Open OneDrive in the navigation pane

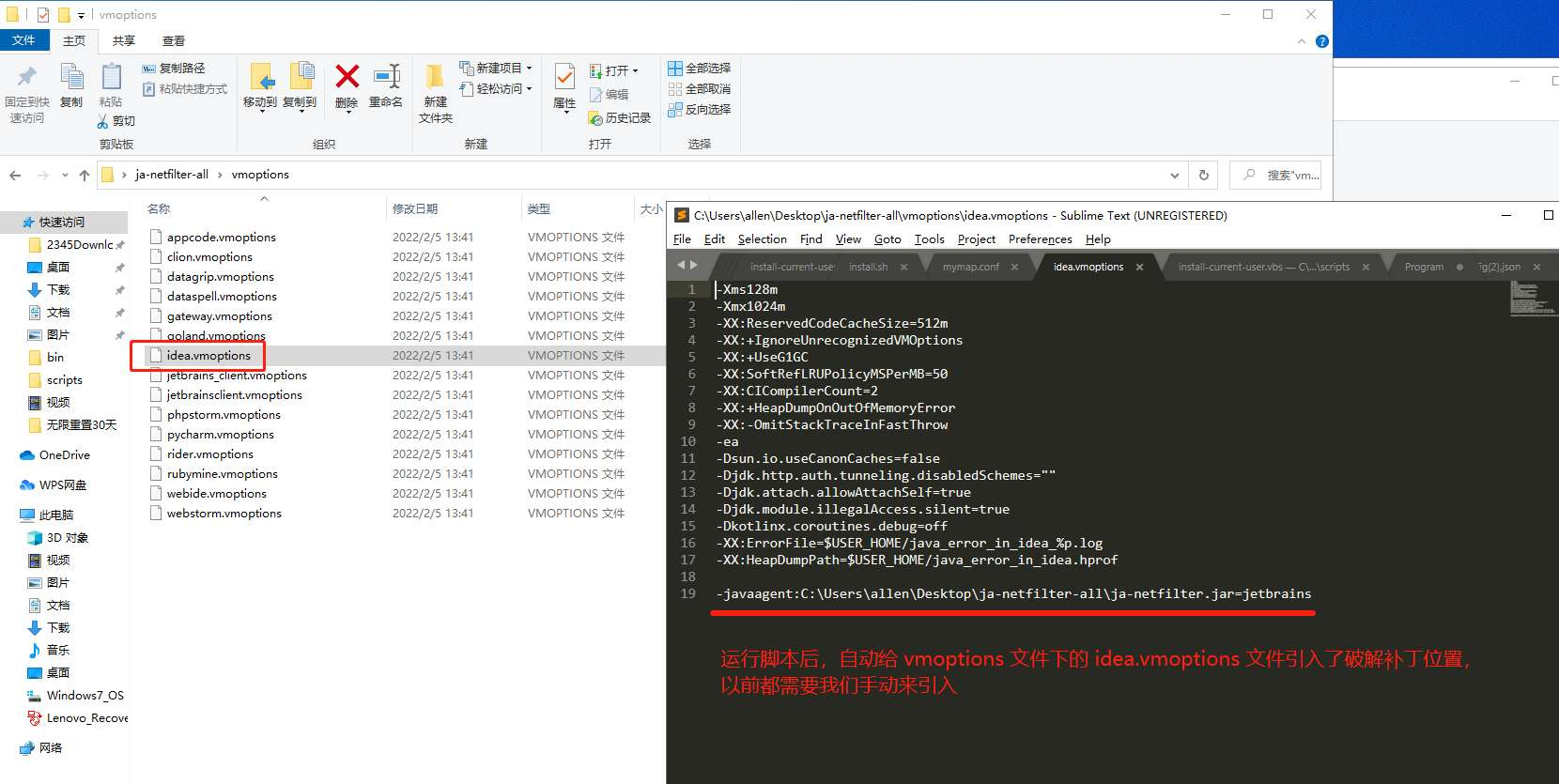point(65,455)
